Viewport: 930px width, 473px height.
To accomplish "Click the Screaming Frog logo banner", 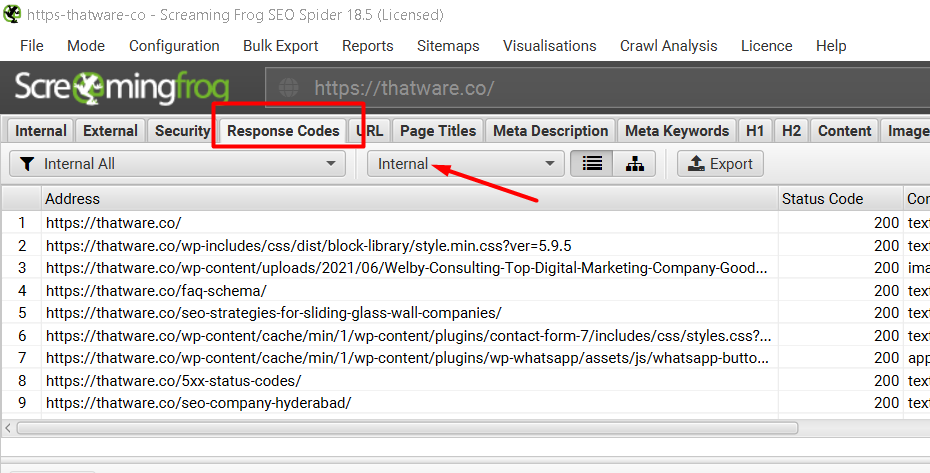I will [x=122, y=88].
